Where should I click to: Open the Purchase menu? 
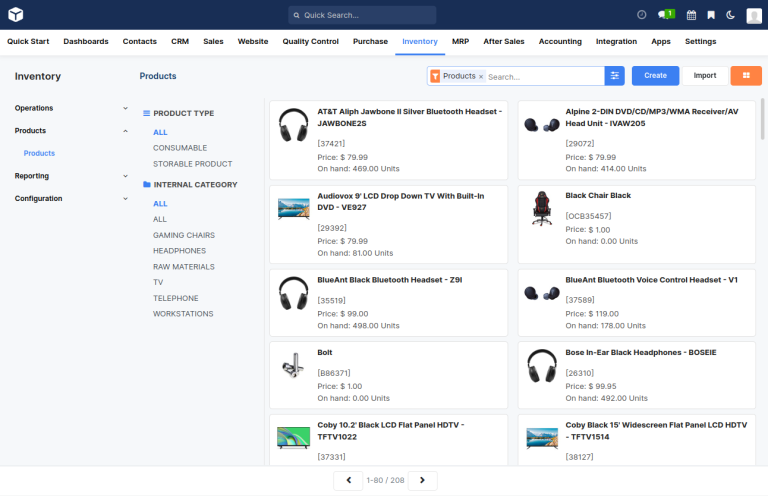pos(370,42)
